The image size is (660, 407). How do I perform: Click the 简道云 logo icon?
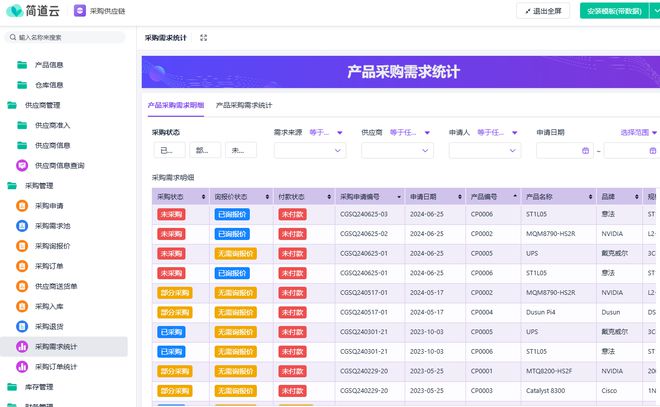pos(15,11)
